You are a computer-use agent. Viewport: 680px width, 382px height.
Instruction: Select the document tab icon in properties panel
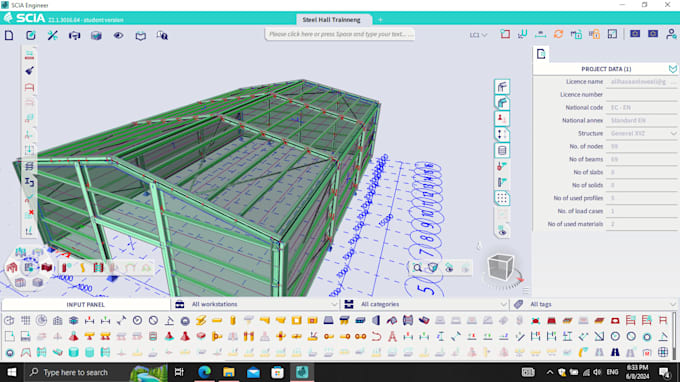point(541,54)
